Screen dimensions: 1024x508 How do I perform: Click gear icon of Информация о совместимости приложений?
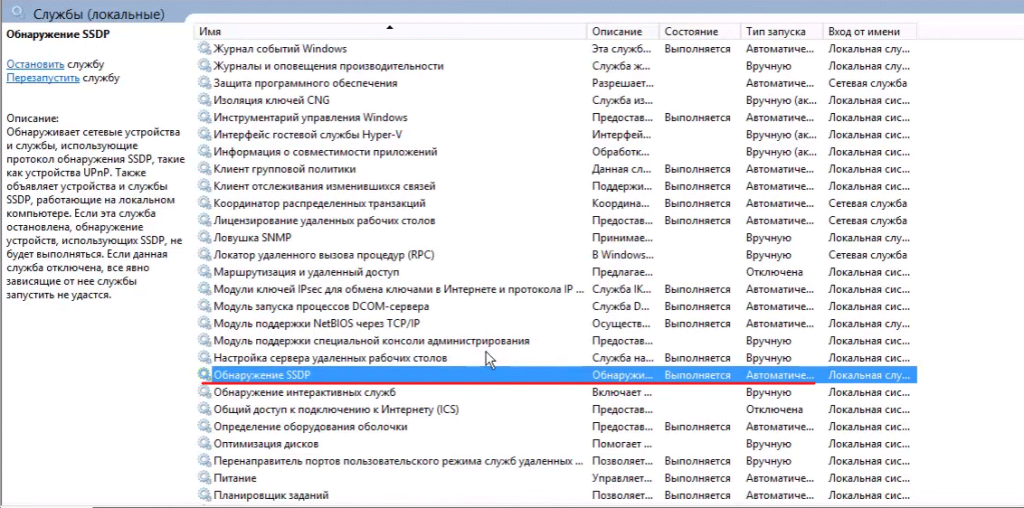point(204,151)
